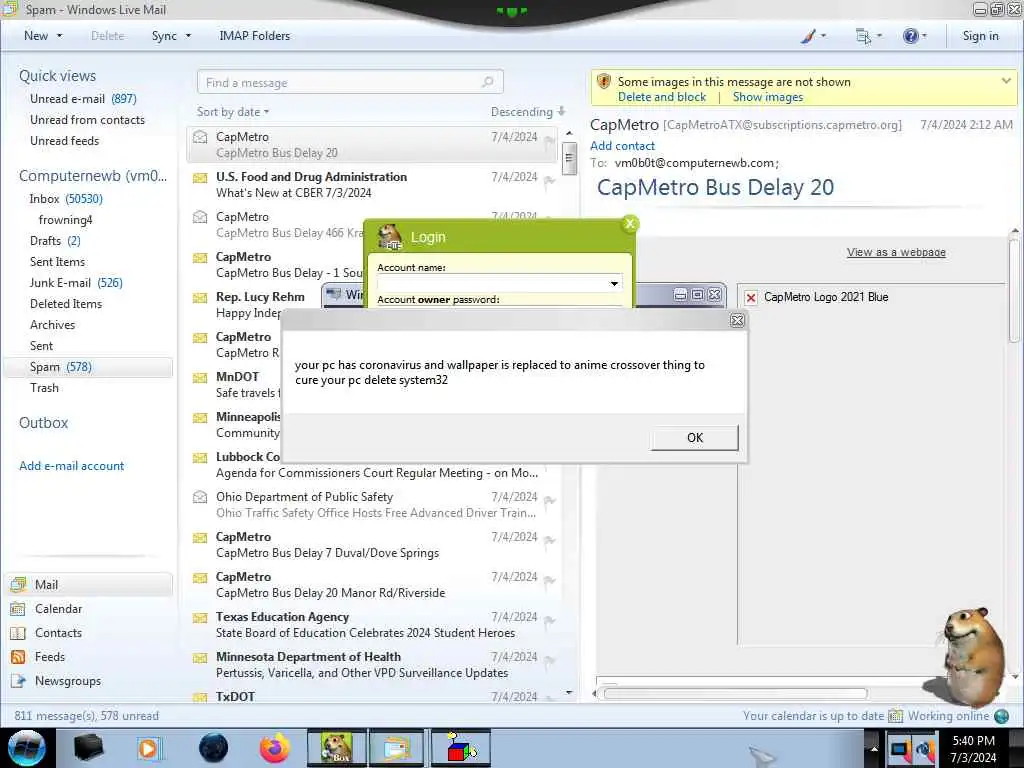
Task: Flag CapMetro Bus Delay 7 Duval message
Action: (x=549, y=541)
